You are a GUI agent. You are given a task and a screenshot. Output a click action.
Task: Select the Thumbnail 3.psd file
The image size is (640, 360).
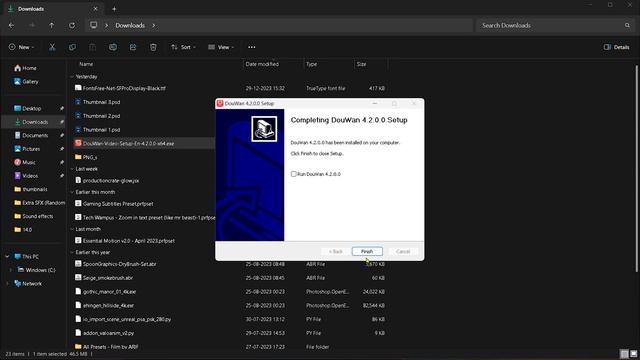(x=101, y=102)
